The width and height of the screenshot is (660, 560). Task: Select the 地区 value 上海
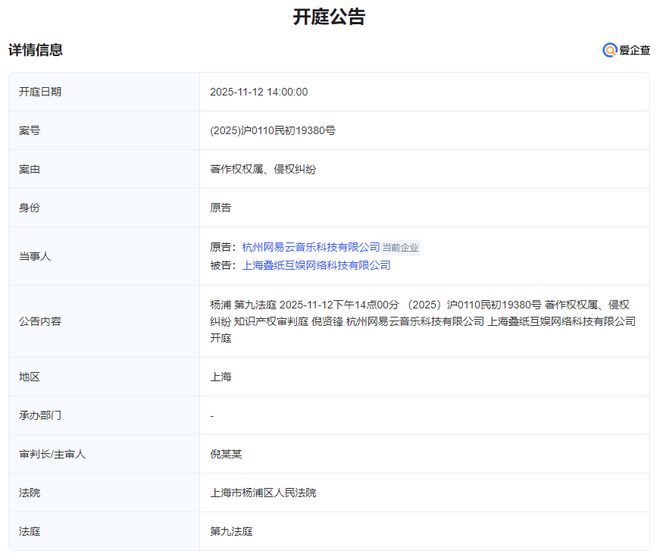220,377
